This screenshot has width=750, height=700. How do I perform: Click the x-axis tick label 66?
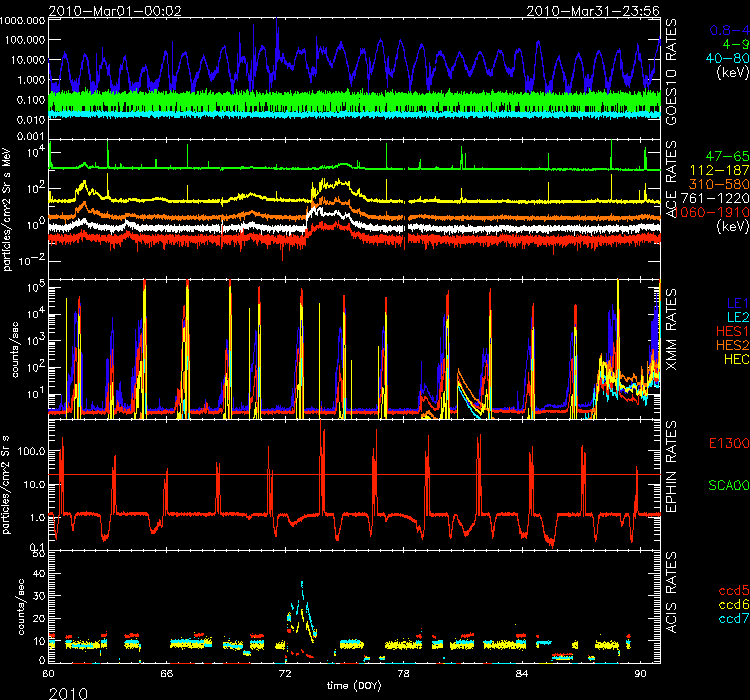tap(166, 674)
